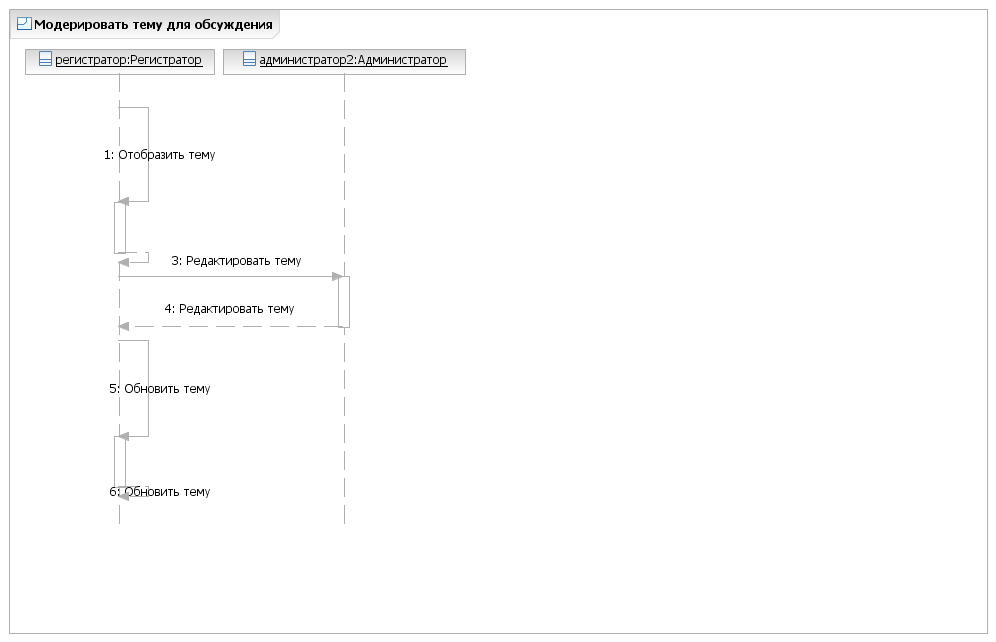Select return message '4: Редактировать тему'

point(229,309)
